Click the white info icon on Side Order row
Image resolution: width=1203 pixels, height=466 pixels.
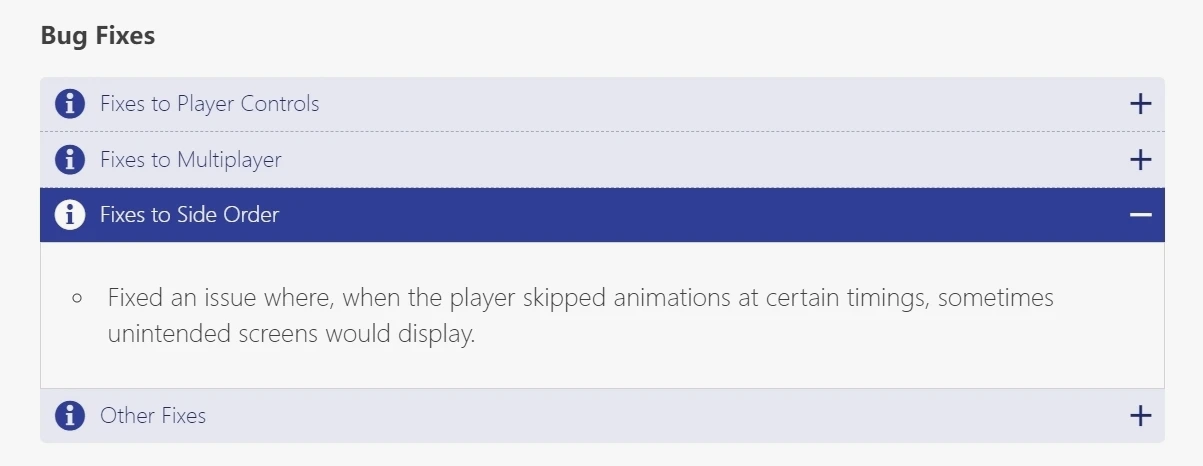(x=70, y=215)
